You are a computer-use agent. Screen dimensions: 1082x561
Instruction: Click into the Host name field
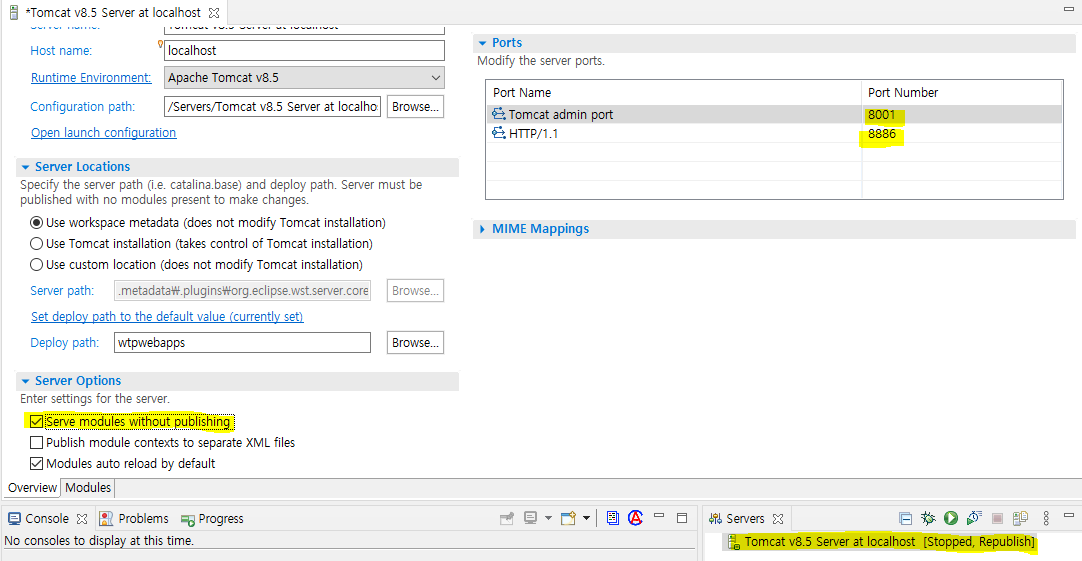(x=304, y=50)
